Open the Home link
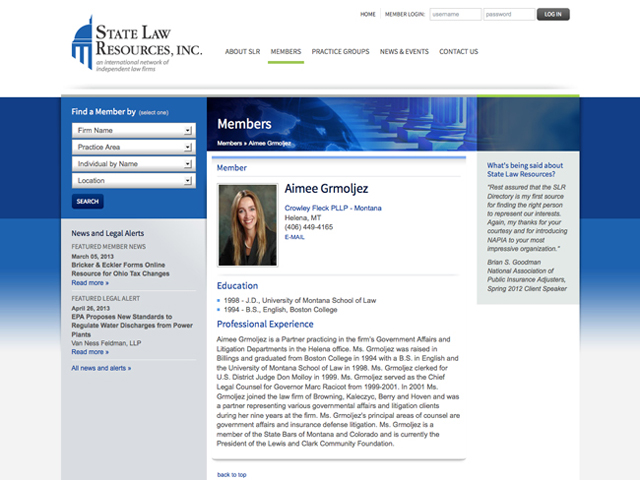The width and height of the screenshot is (640, 480). 367,14
